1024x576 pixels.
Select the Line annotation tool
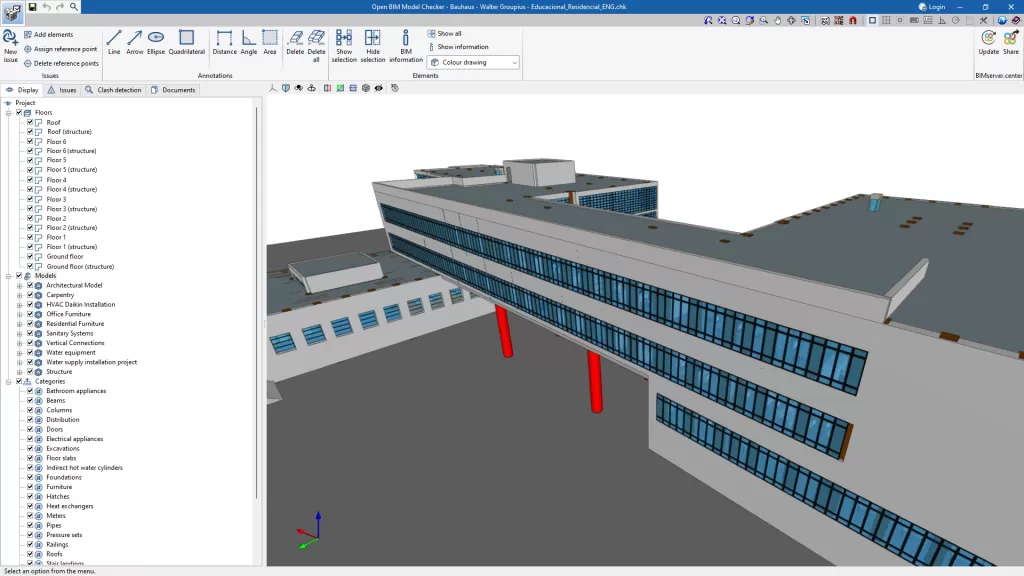click(x=114, y=42)
